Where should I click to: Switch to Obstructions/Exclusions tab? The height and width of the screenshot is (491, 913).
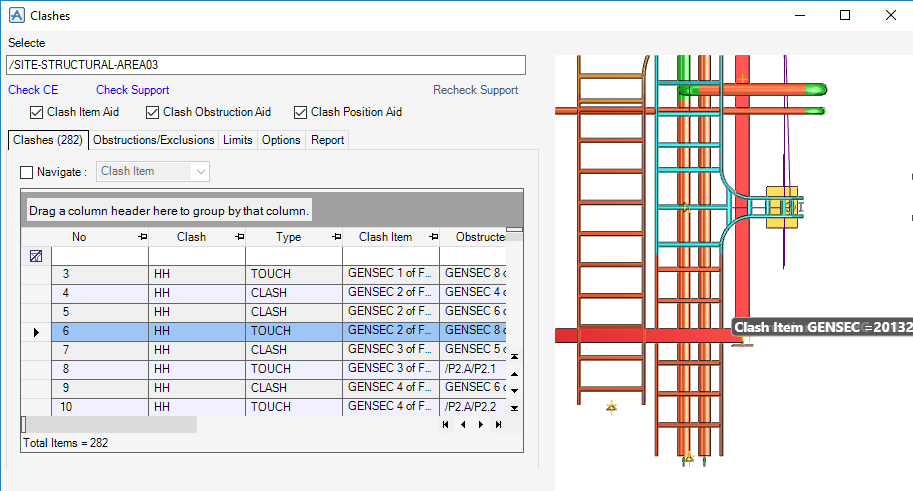tap(154, 140)
